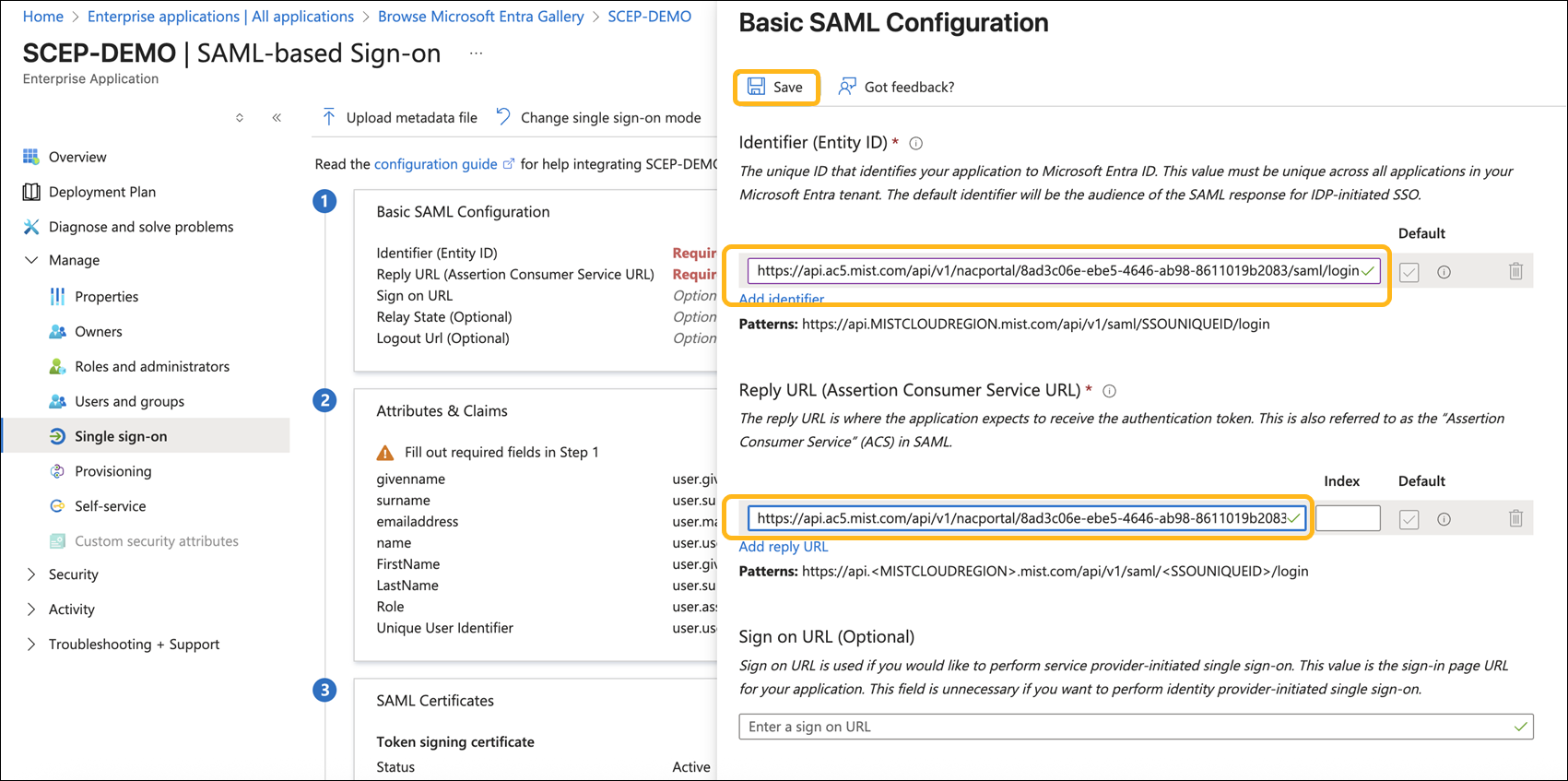Image resolution: width=1568 pixels, height=781 pixels.
Task: Click the Add reply URL link
Action: tap(784, 547)
